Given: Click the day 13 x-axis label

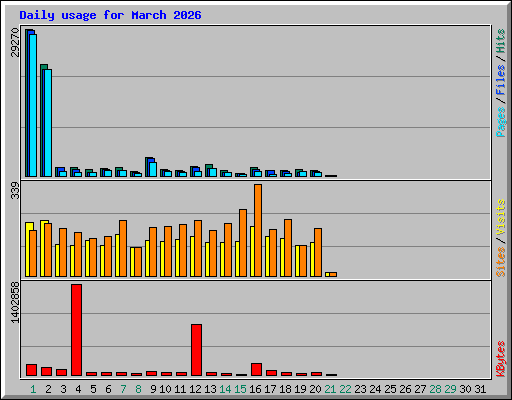Looking at the screenshot, I should [210, 389].
